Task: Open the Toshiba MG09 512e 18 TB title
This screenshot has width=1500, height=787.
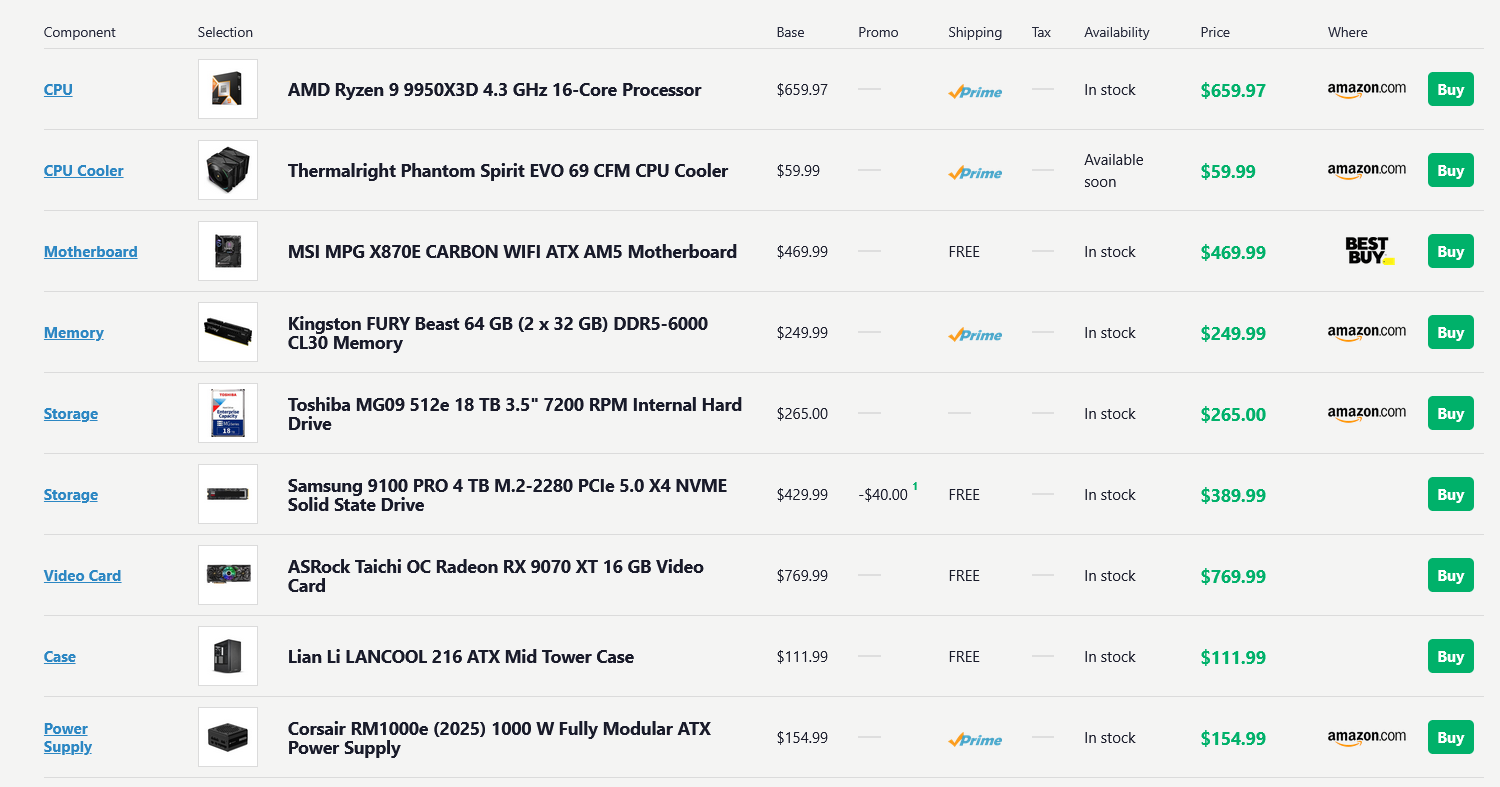Action: [x=515, y=414]
